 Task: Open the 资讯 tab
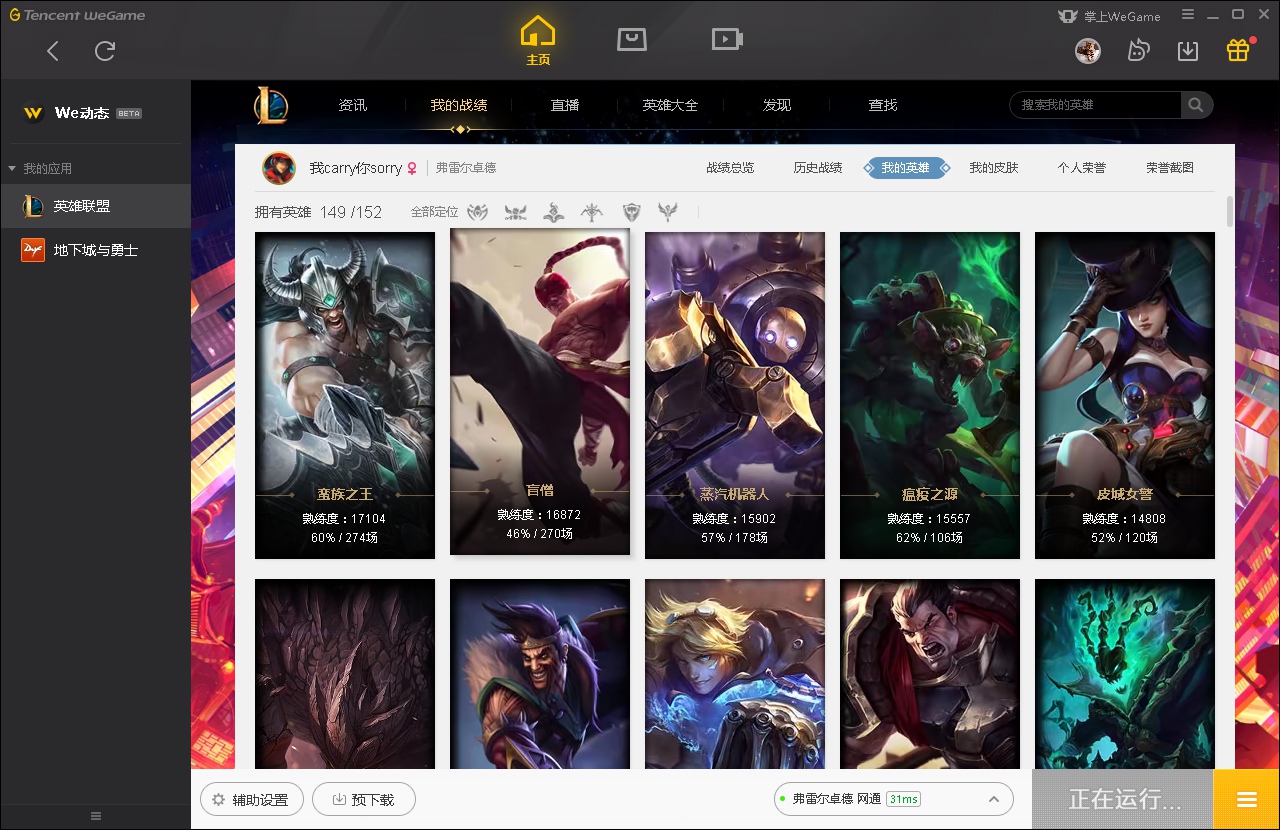(352, 105)
